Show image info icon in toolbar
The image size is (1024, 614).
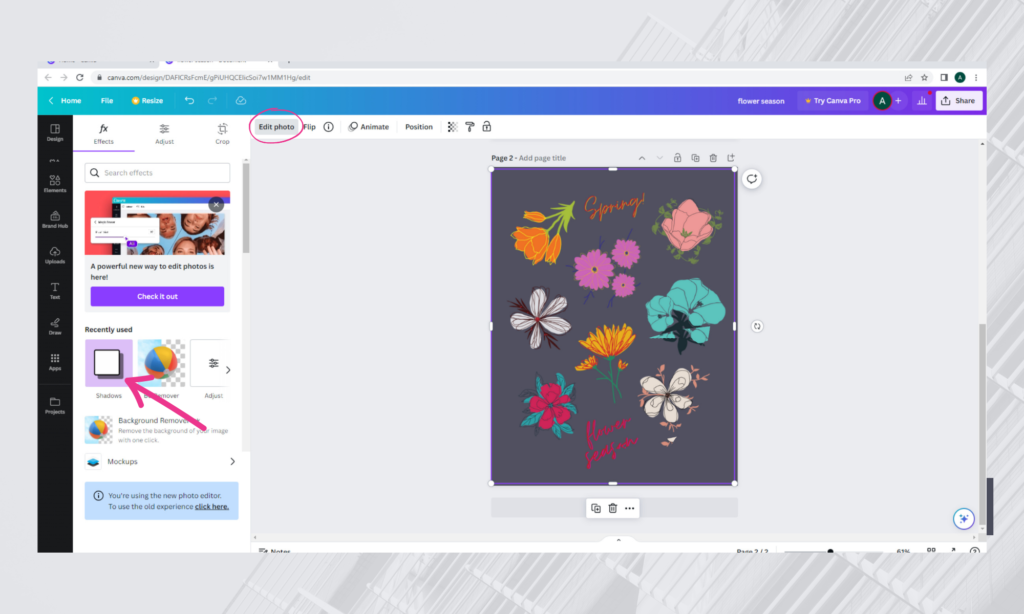point(328,127)
